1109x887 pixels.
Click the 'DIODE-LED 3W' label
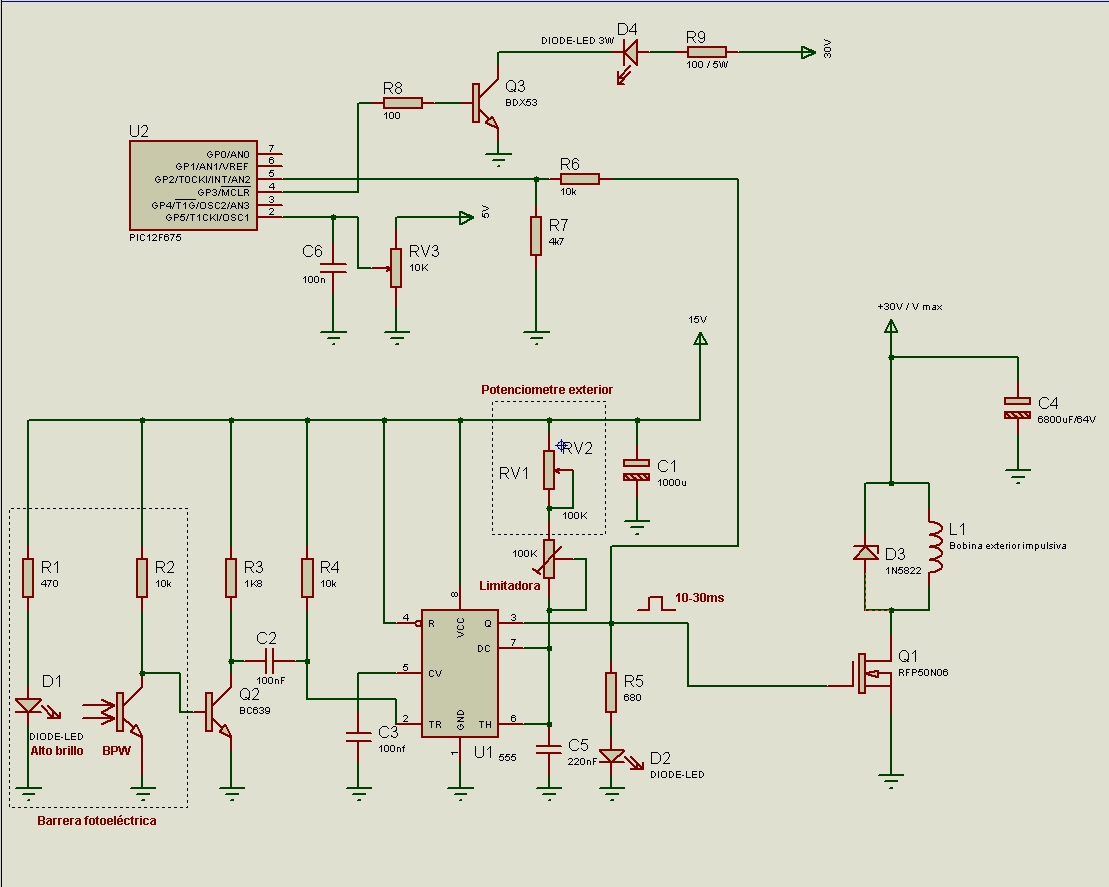coord(578,41)
